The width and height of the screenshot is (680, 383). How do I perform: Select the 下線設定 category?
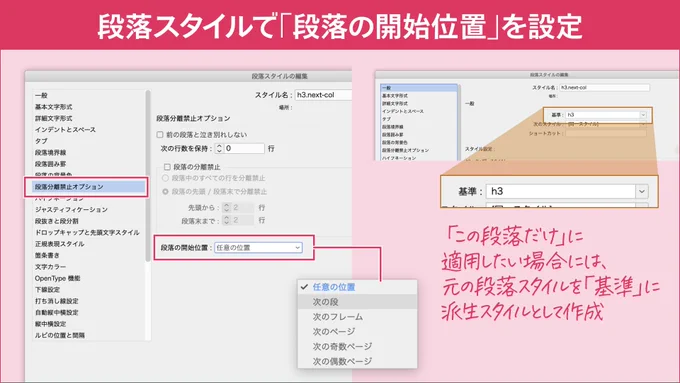(47, 289)
